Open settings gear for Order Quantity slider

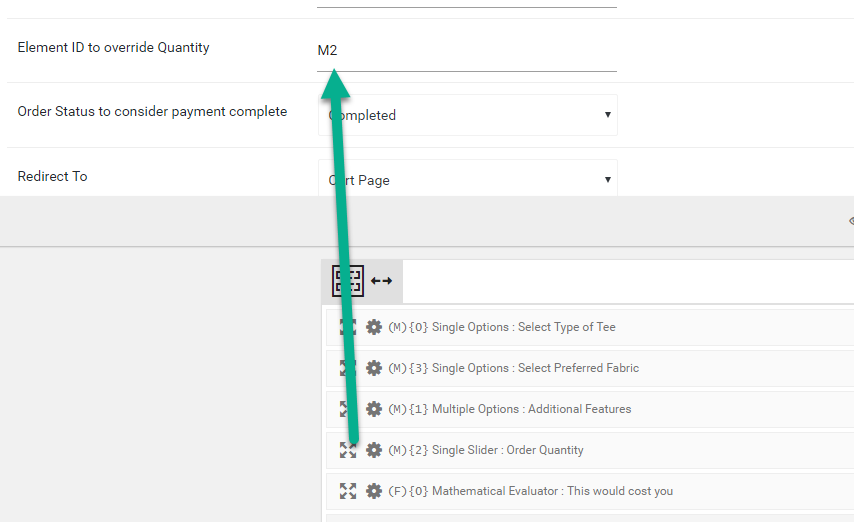[374, 450]
